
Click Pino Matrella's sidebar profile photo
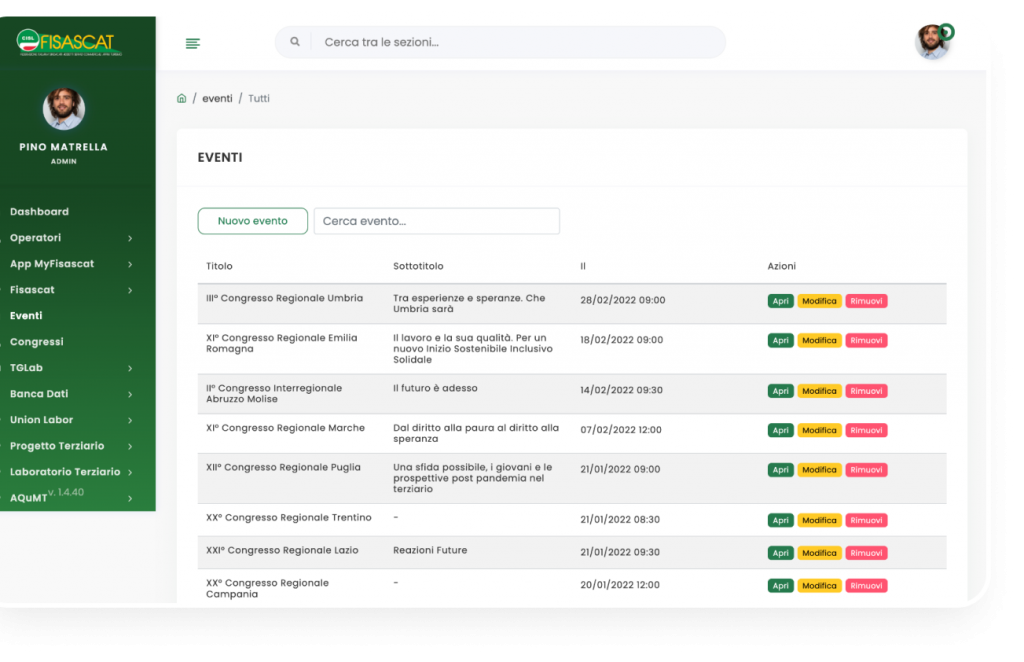pos(64,109)
